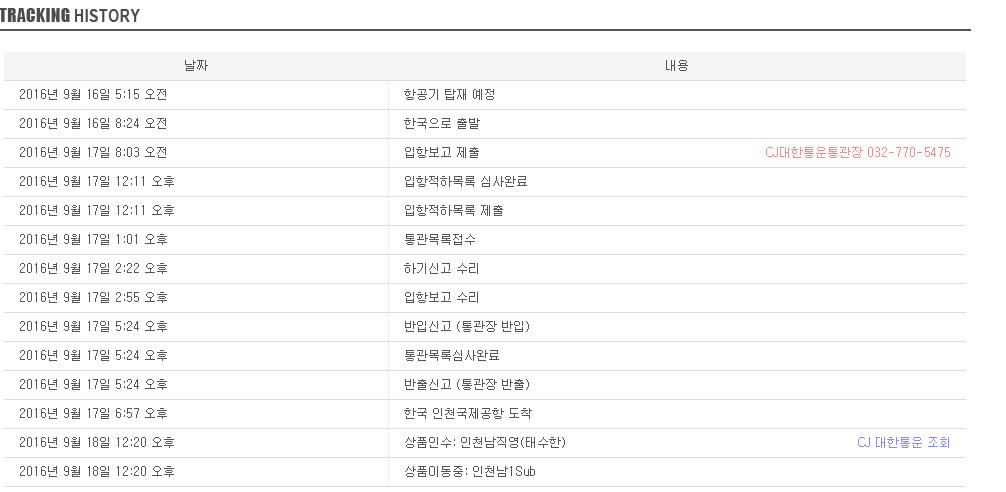
Task: Click the 반출신고 (통관장 반출) entry
Action: pos(466,385)
